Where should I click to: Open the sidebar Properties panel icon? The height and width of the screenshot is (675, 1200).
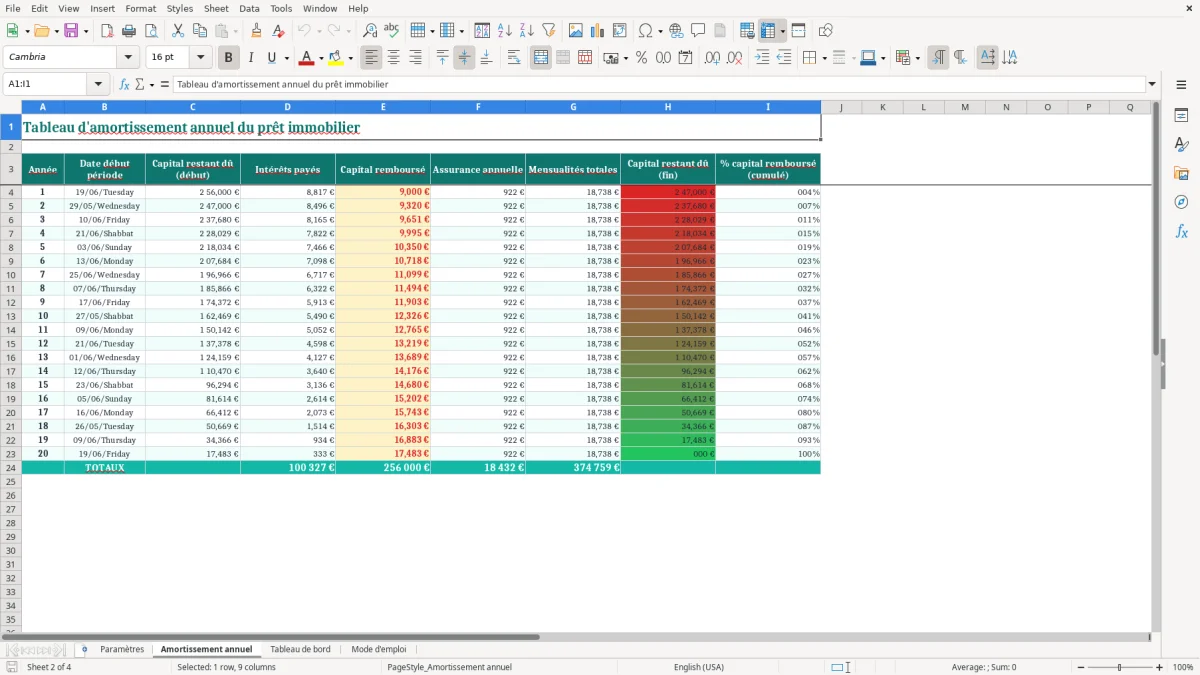(x=1181, y=116)
